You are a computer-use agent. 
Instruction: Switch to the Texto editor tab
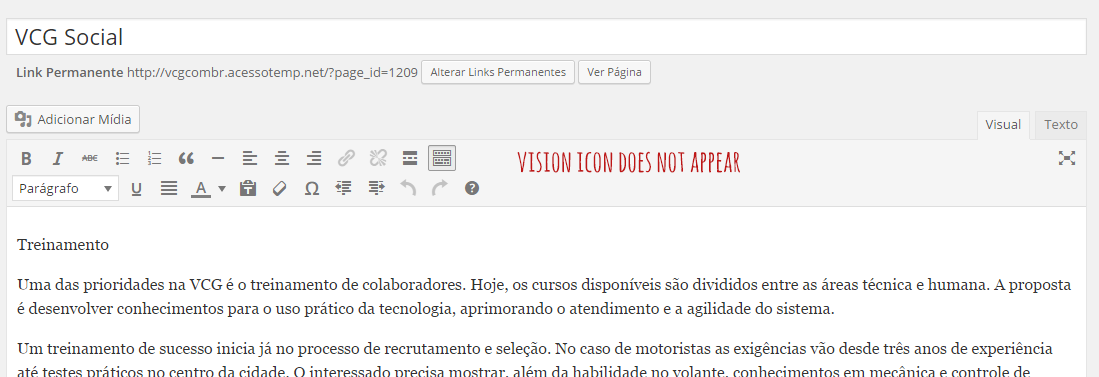(1060, 125)
